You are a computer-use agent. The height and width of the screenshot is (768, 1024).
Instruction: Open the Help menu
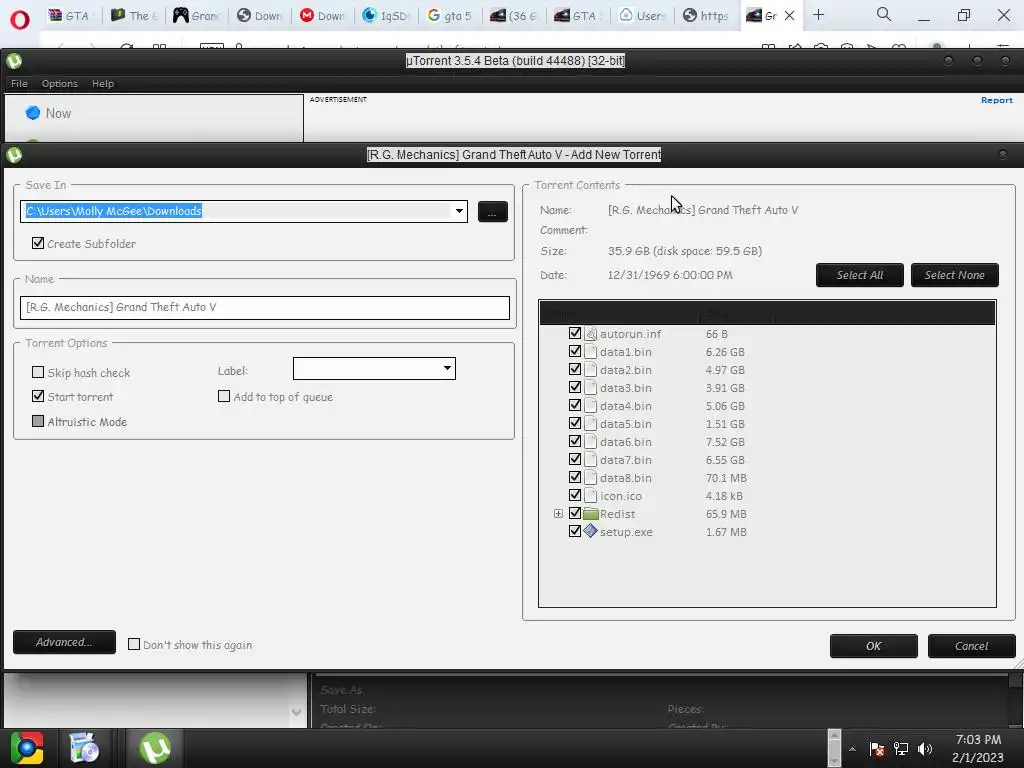(x=103, y=84)
